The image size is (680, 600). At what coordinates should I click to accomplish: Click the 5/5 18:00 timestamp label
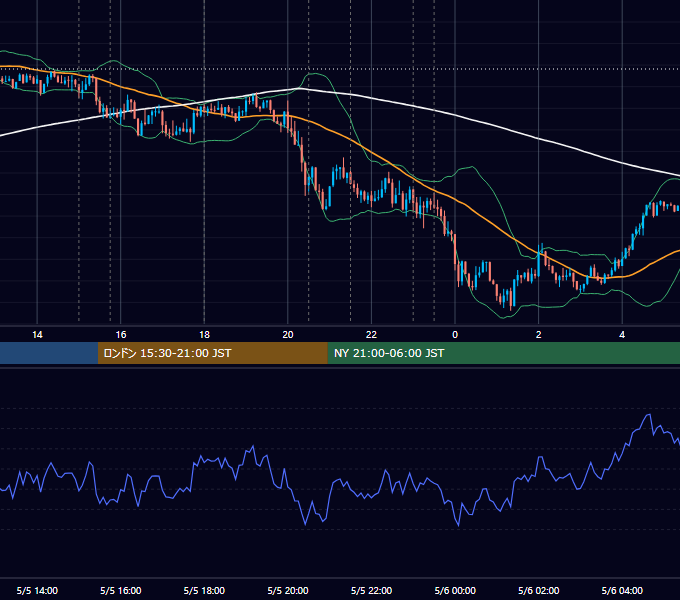204,590
